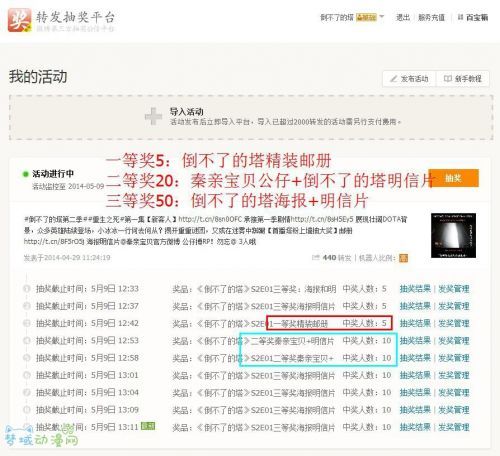Click the 抽奖截止时间：5月9日 12:42 text
500x456 pixels.
87,323
